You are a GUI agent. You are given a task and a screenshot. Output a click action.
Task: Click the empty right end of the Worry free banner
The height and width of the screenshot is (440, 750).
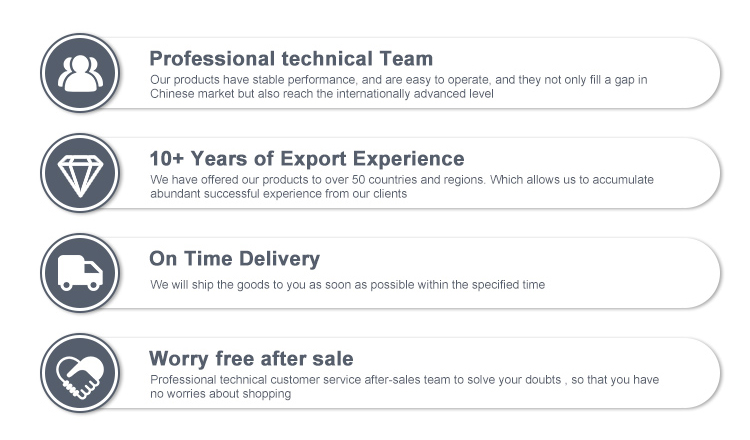click(690, 373)
